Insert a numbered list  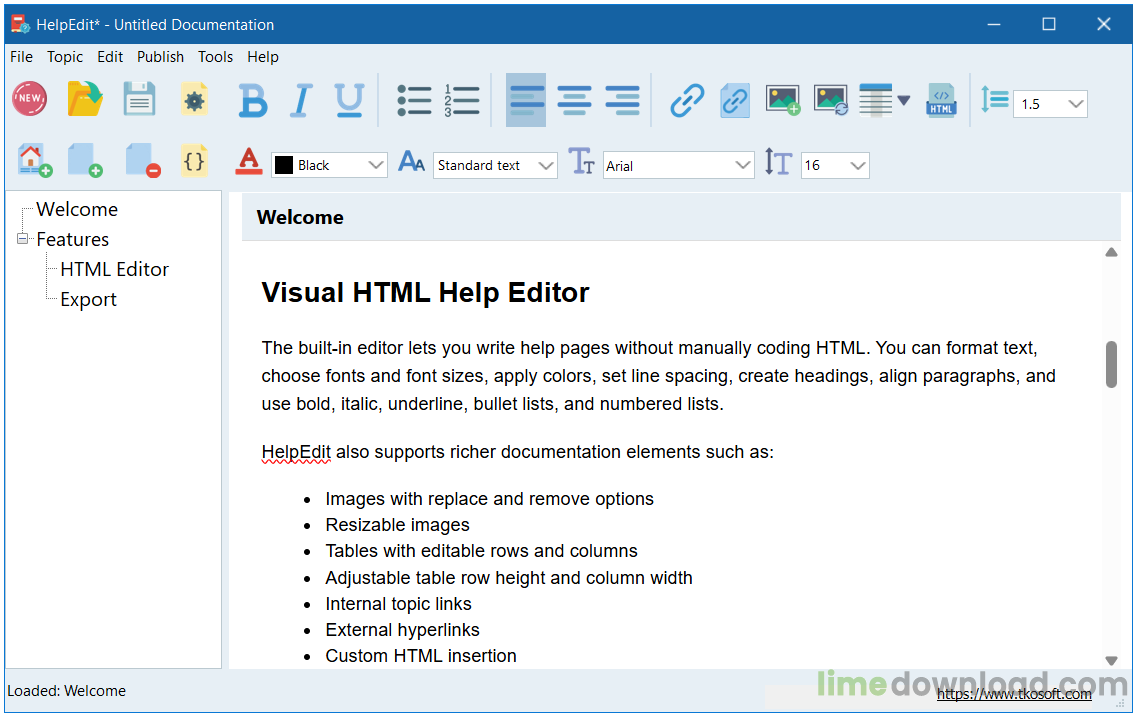click(462, 101)
